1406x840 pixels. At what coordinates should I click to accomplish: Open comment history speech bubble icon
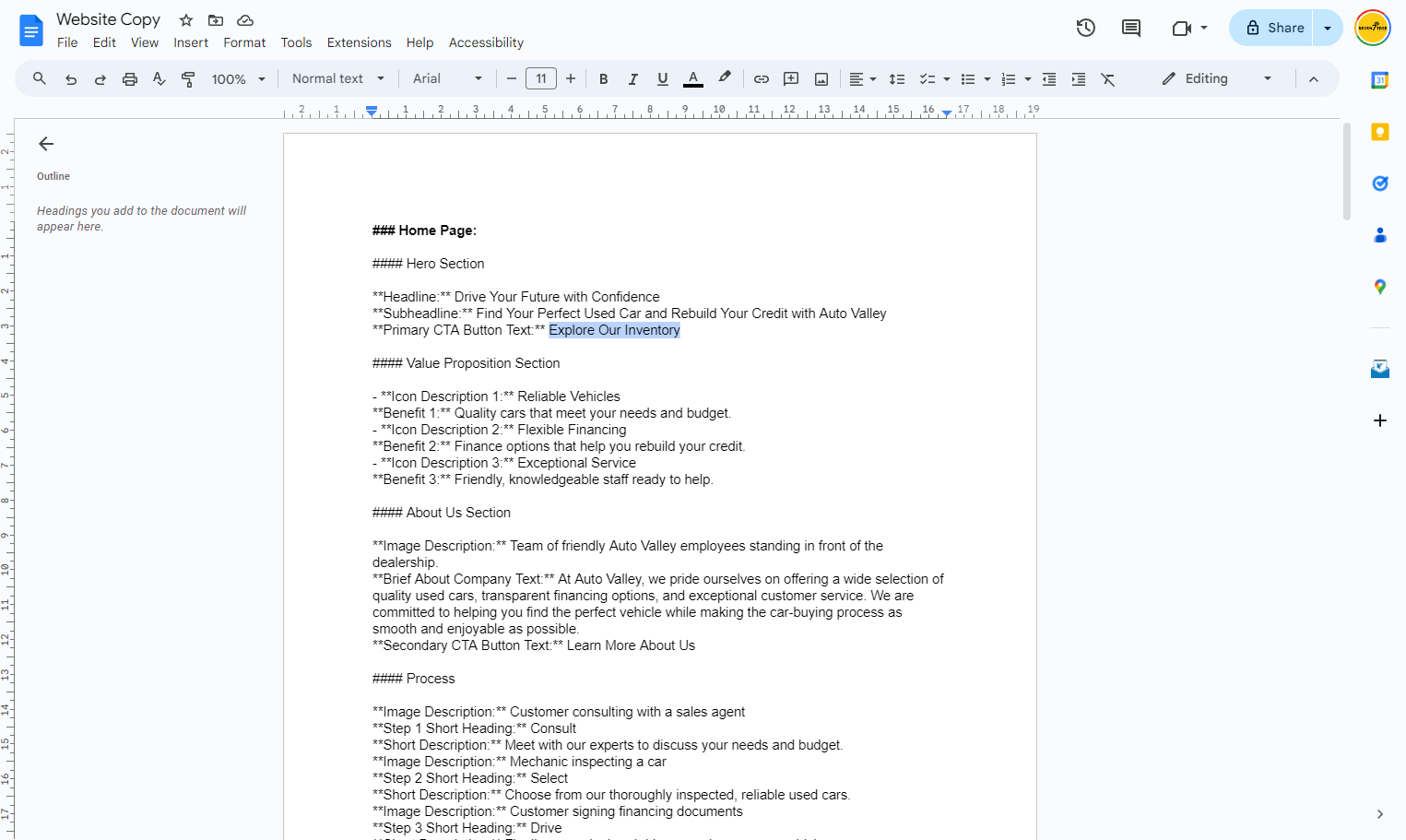point(1131,28)
